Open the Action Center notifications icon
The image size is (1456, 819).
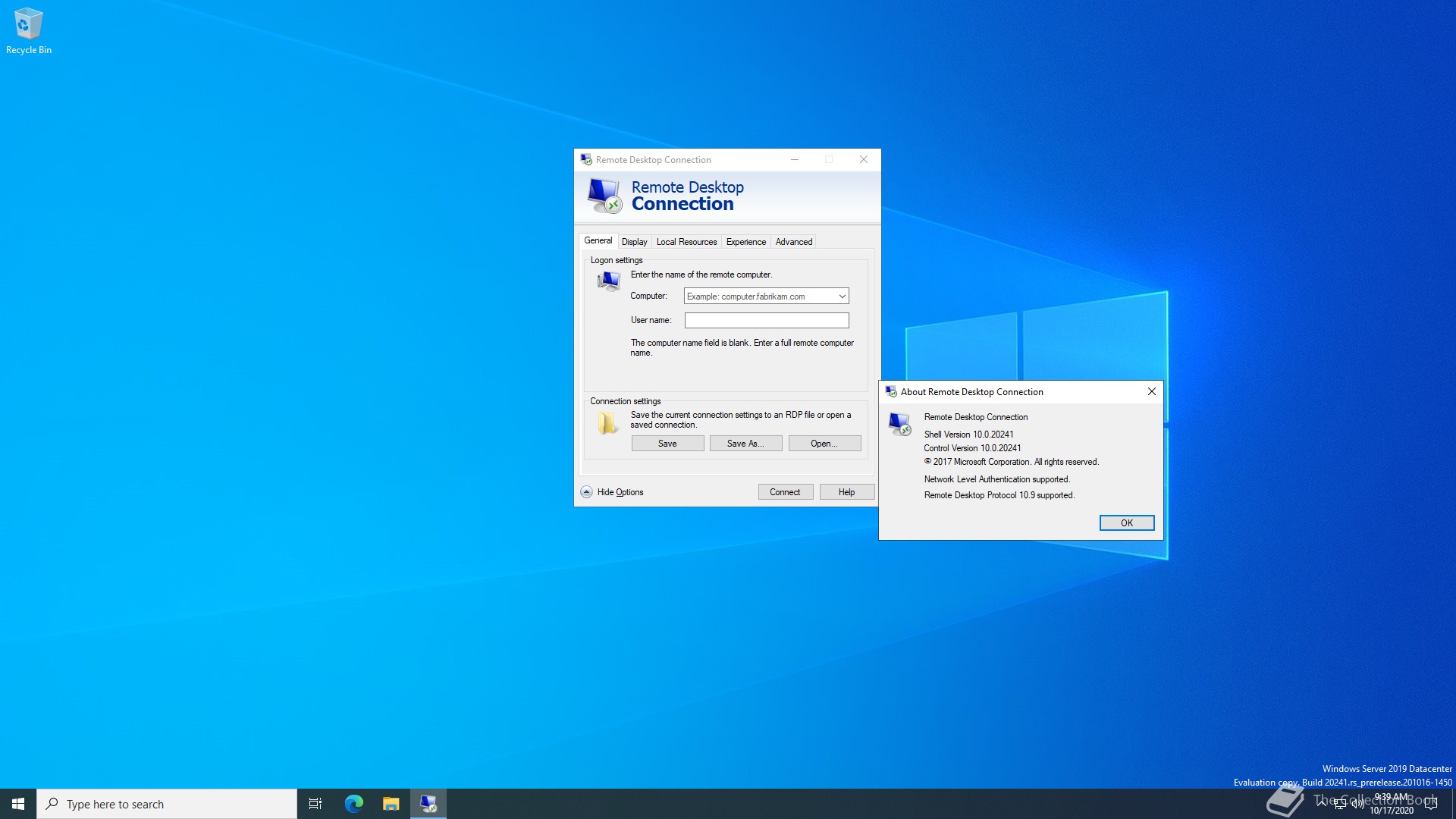pyautogui.click(x=1431, y=804)
